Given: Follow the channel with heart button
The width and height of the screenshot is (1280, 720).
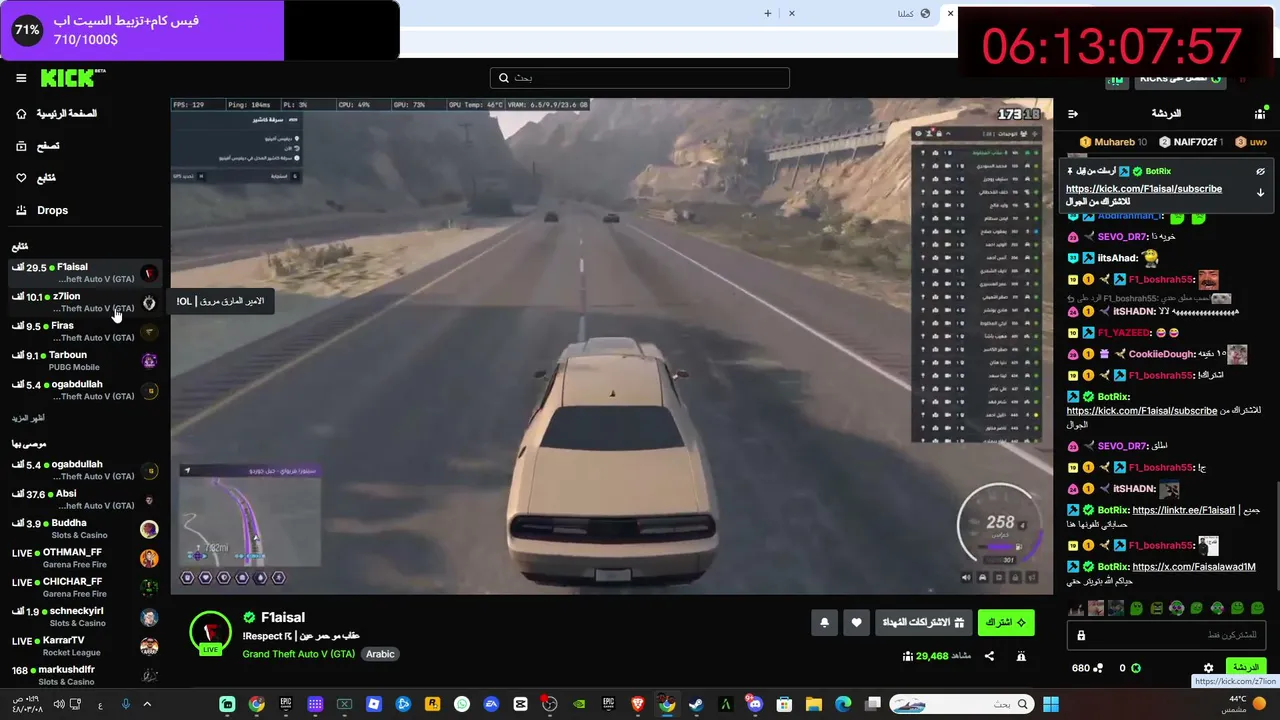Looking at the screenshot, I should pos(856,622).
